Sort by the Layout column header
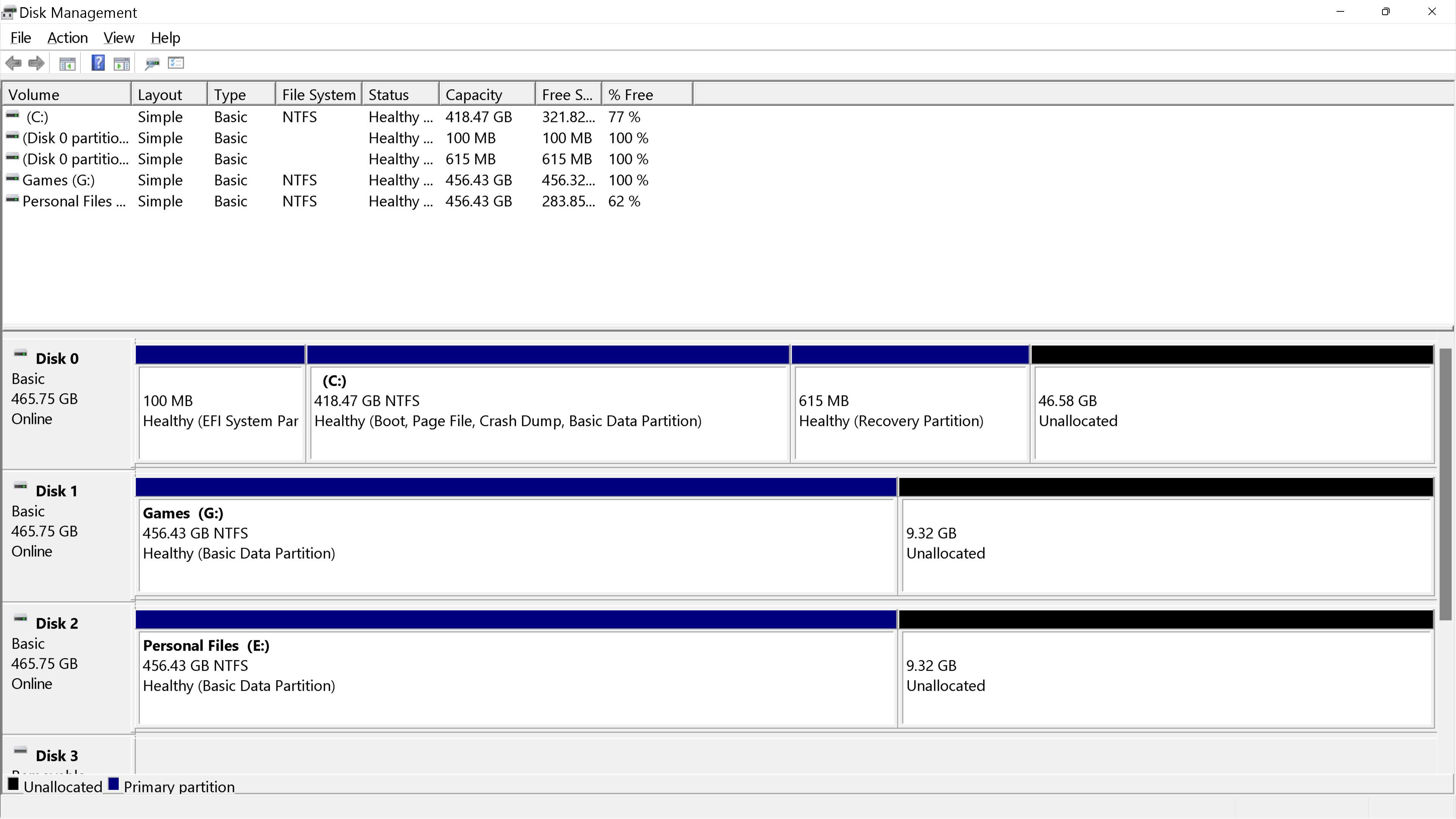 169,94
